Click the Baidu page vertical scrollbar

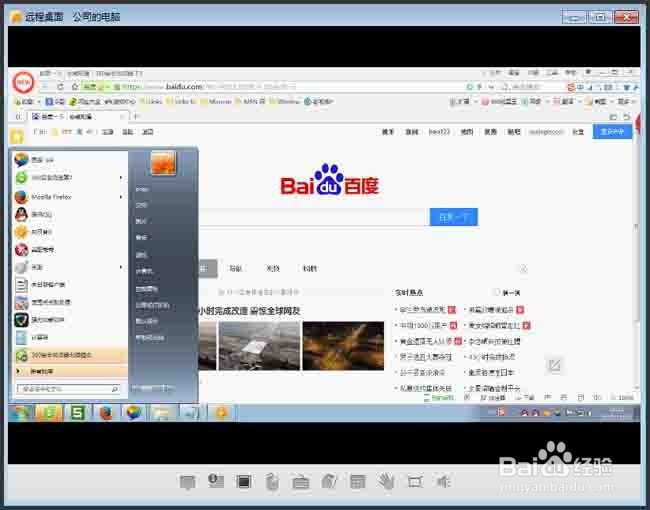[x=636, y=265]
